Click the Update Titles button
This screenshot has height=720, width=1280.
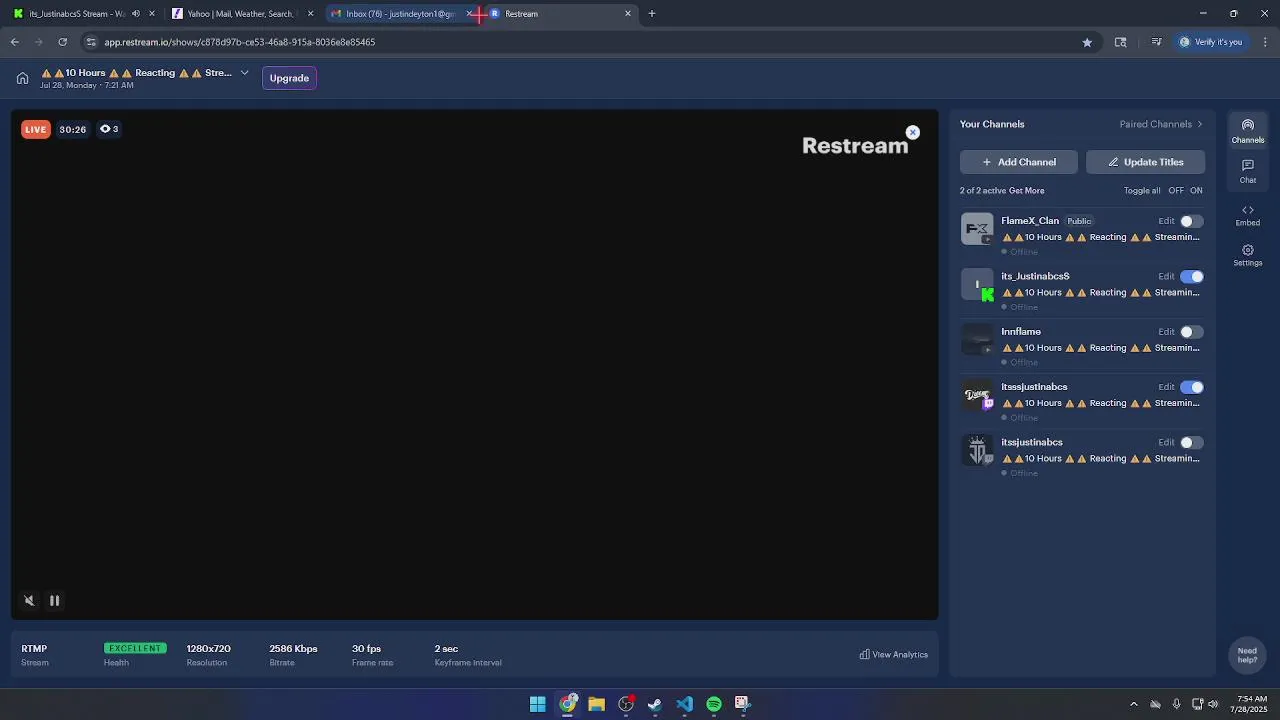point(1145,162)
